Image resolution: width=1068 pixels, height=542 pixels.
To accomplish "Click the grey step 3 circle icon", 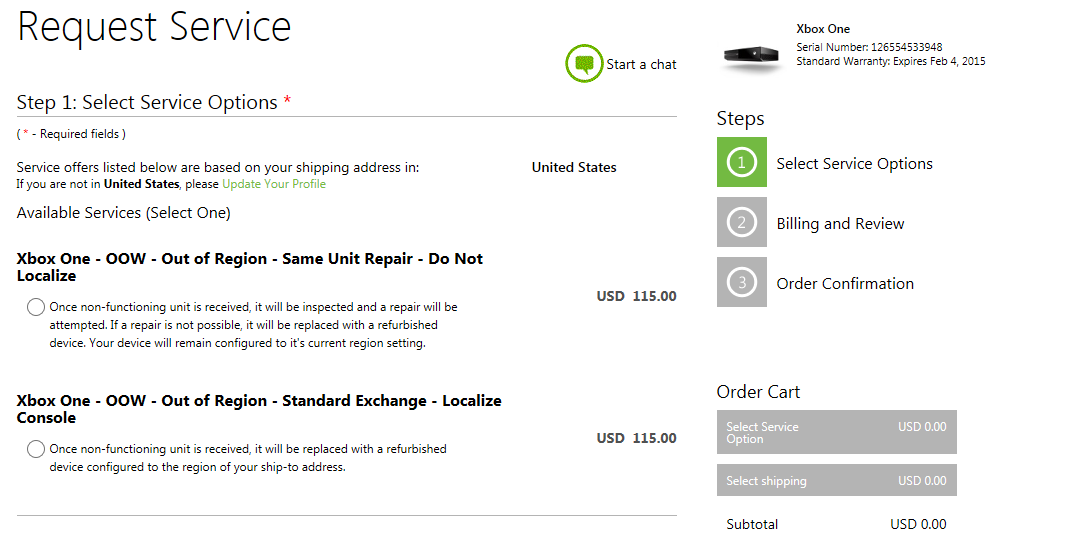I will 742,282.
